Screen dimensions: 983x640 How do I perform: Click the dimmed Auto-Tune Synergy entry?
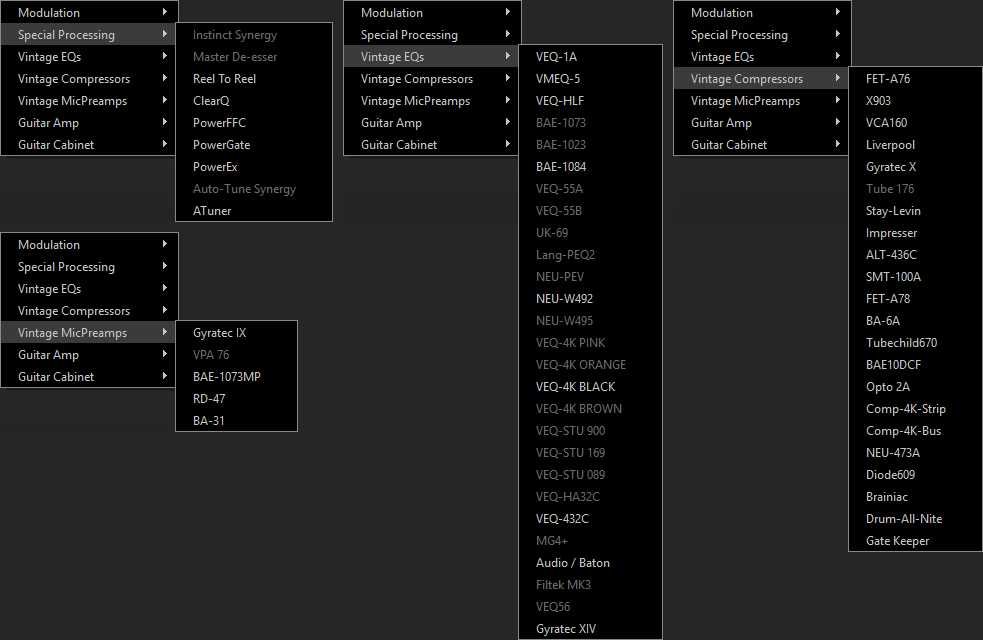pos(254,189)
